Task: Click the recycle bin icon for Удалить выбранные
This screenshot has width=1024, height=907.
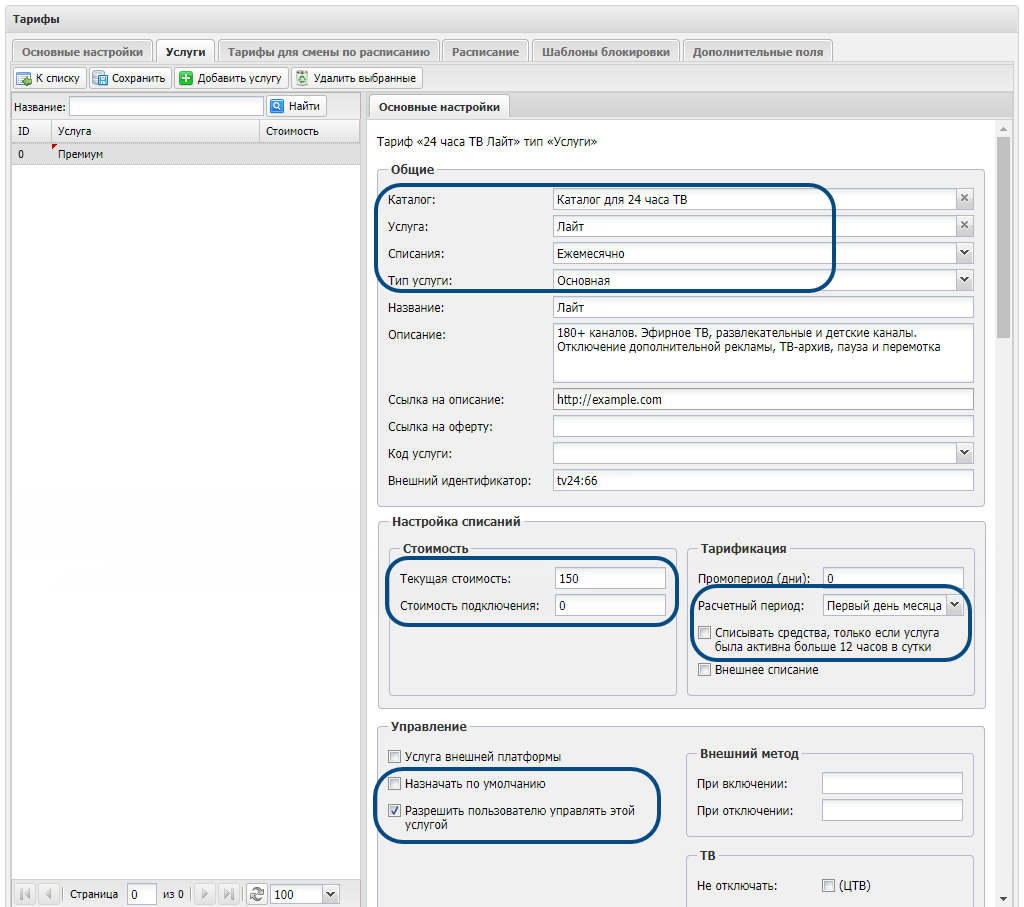Action: pos(302,78)
